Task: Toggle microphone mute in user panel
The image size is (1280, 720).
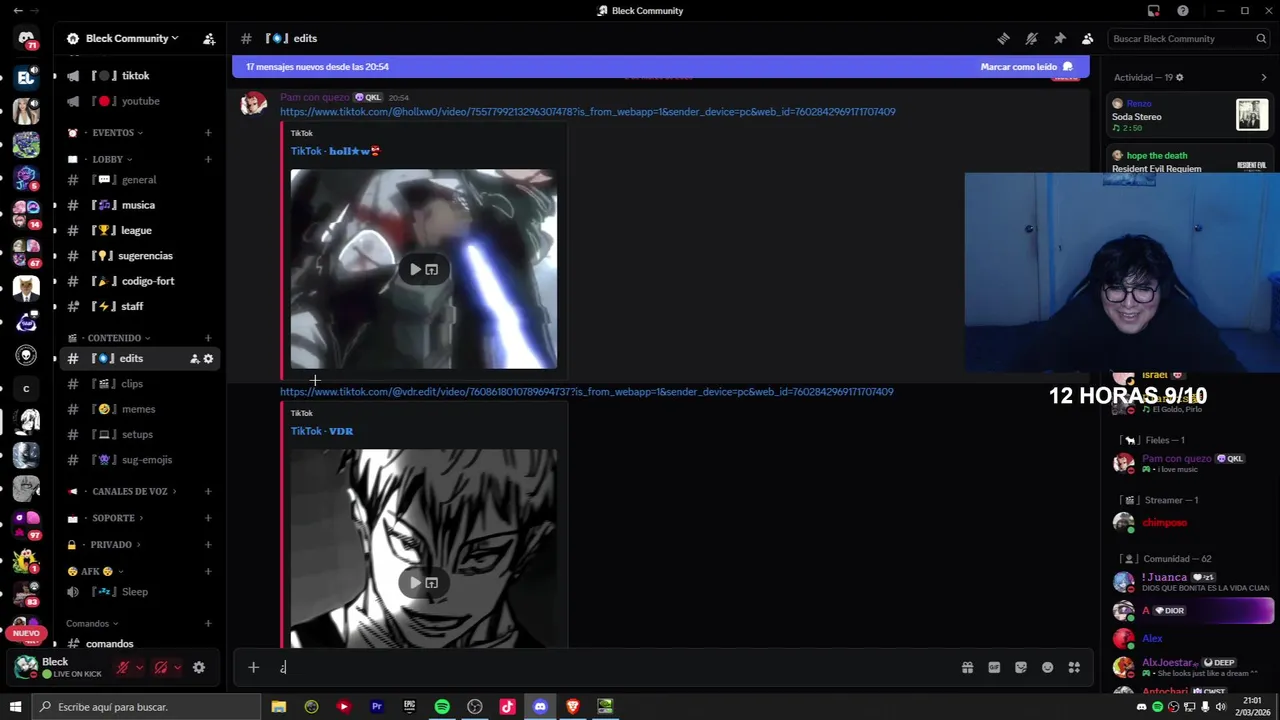Action: (x=123, y=668)
